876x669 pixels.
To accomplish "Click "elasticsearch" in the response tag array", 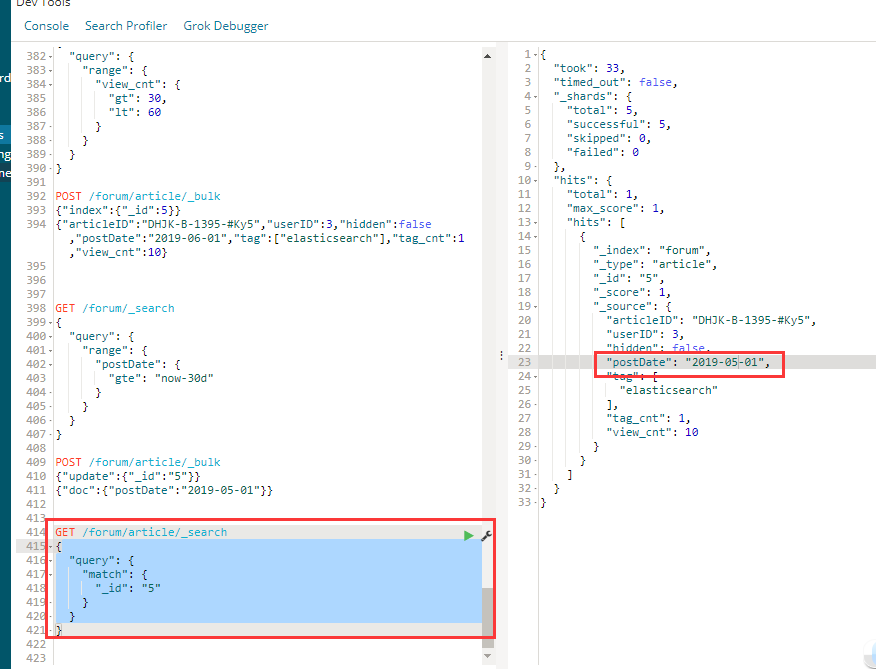I will coord(669,390).
